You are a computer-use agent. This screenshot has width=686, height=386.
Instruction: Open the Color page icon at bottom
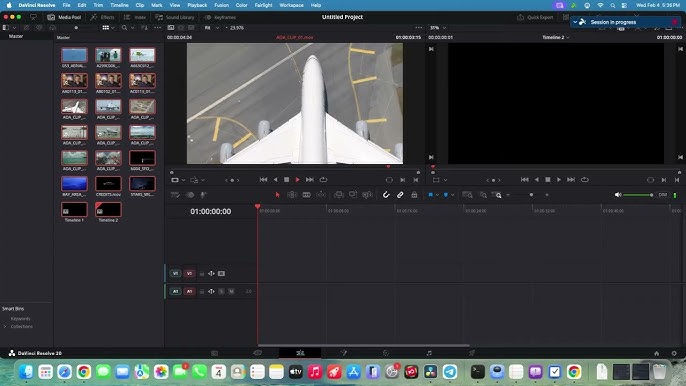coord(385,353)
